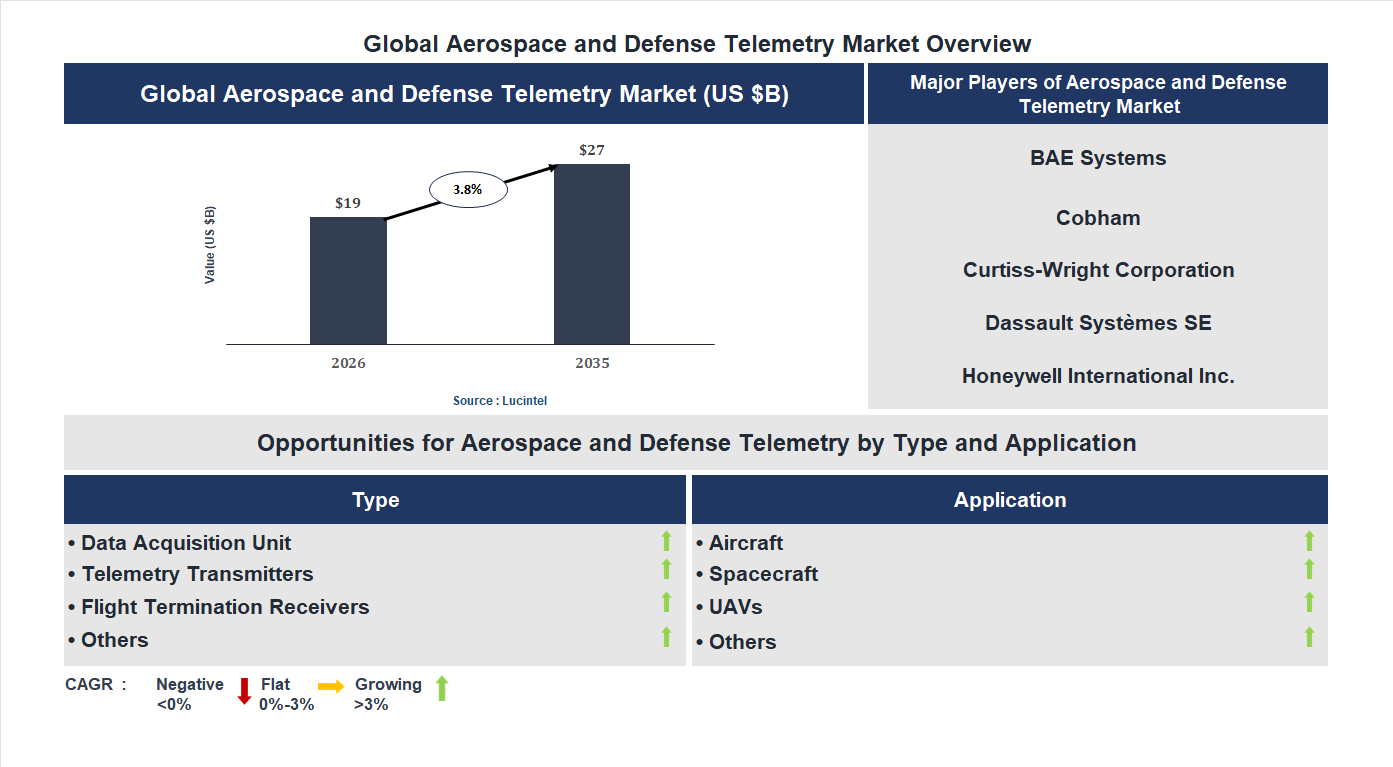
Task: Click the green growth arrow beside Data Acquisition Unit
Action: 666,542
